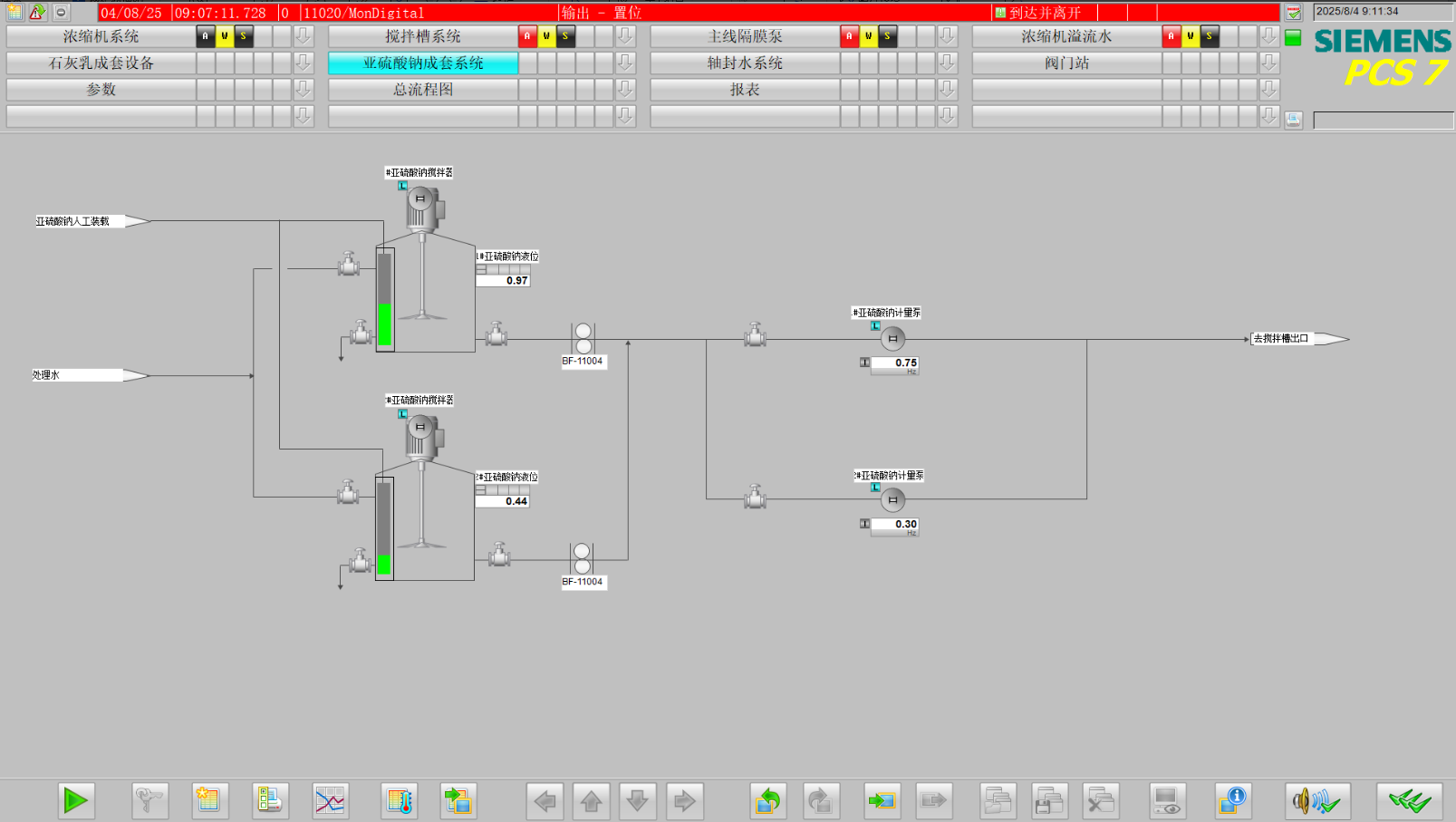Open the 阀门站 valve station button
1456x822 pixels.
click(1066, 63)
